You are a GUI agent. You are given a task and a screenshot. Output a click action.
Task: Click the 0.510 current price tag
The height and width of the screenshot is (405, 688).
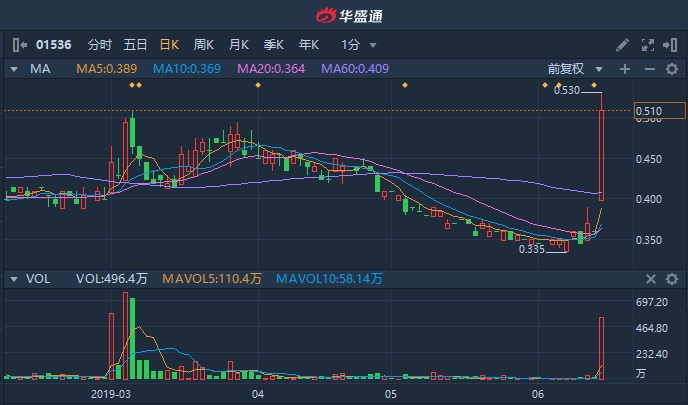click(x=660, y=111)
